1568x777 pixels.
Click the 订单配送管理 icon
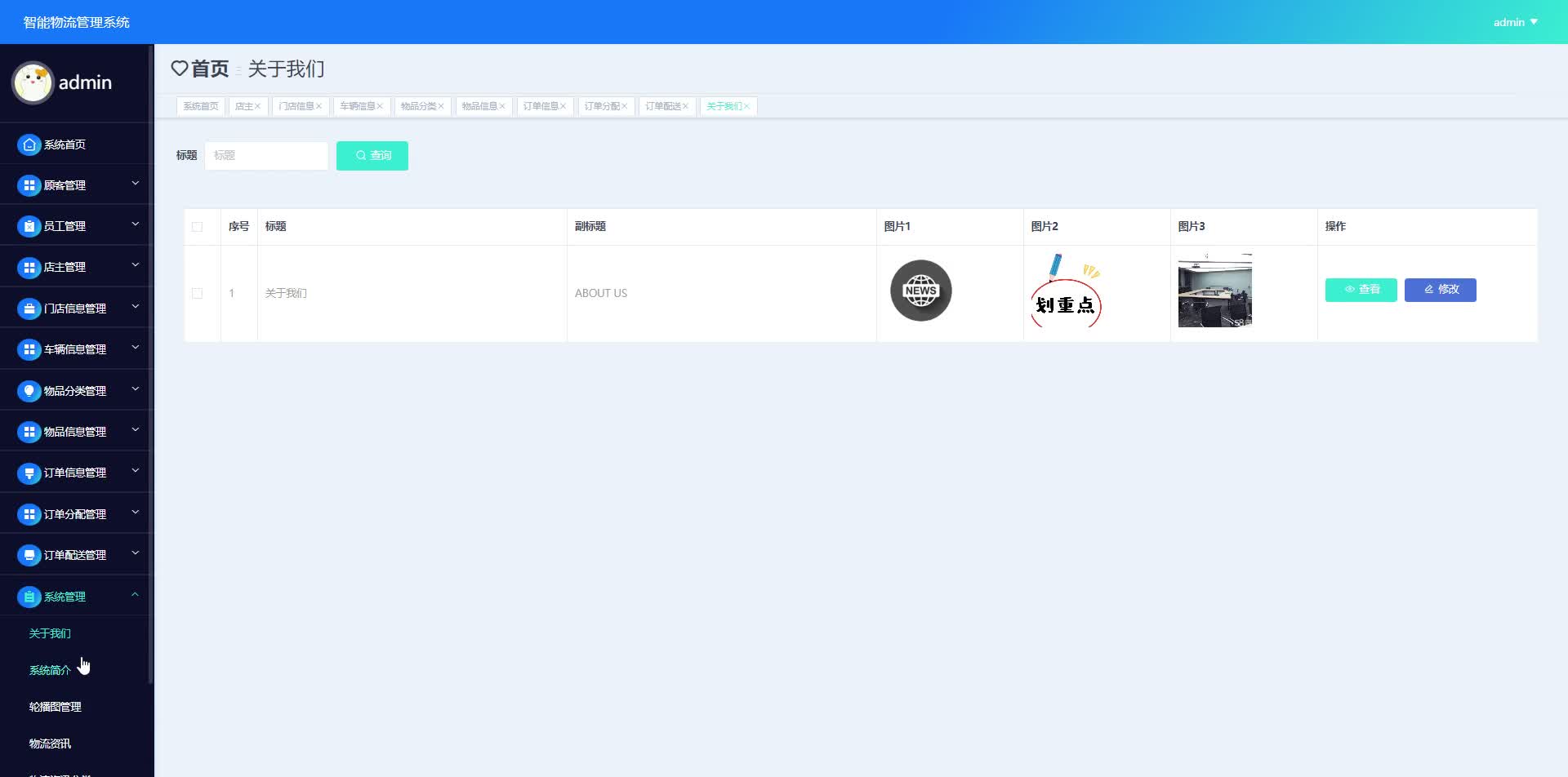(29, 555)
